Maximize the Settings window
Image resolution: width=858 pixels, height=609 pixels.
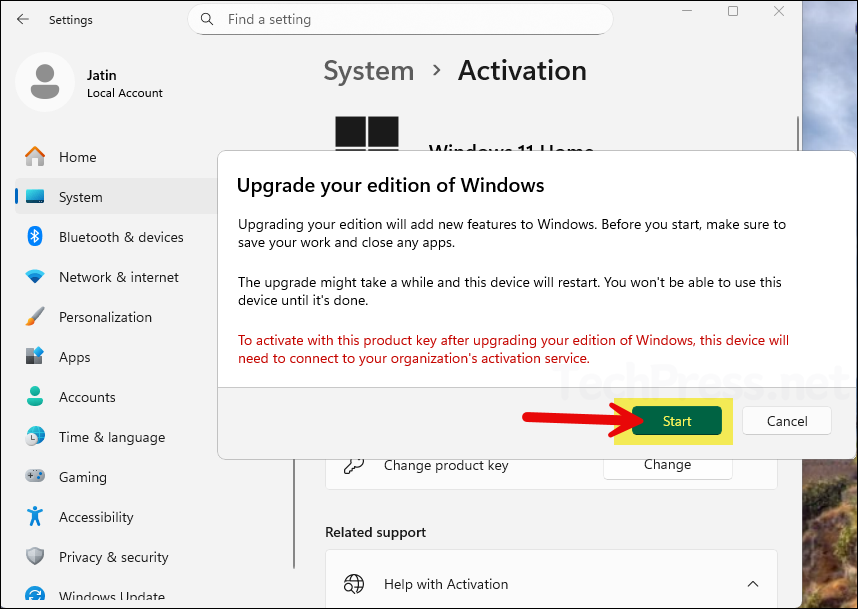tap(733, 11)
